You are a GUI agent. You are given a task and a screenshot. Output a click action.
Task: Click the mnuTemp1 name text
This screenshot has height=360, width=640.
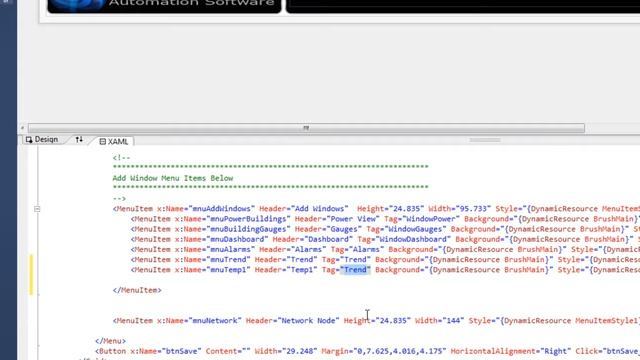tap(229, 270)
